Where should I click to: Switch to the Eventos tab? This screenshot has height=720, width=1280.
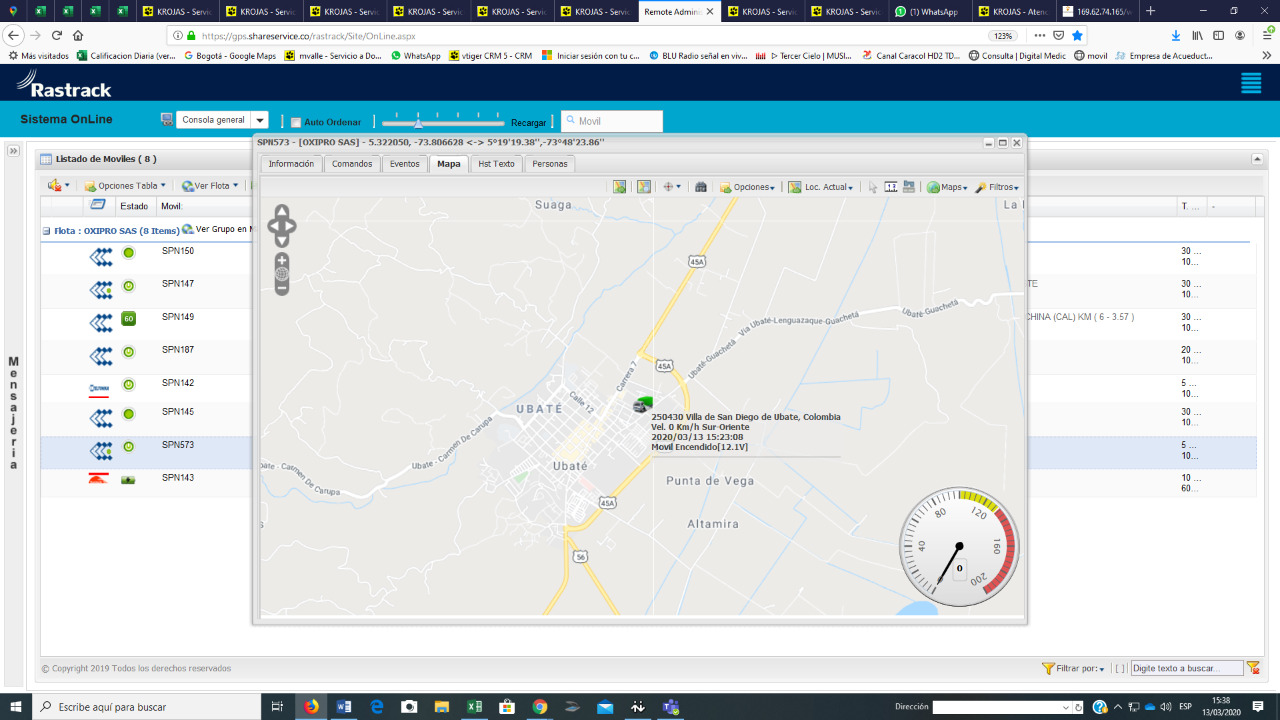coord(404,164)
